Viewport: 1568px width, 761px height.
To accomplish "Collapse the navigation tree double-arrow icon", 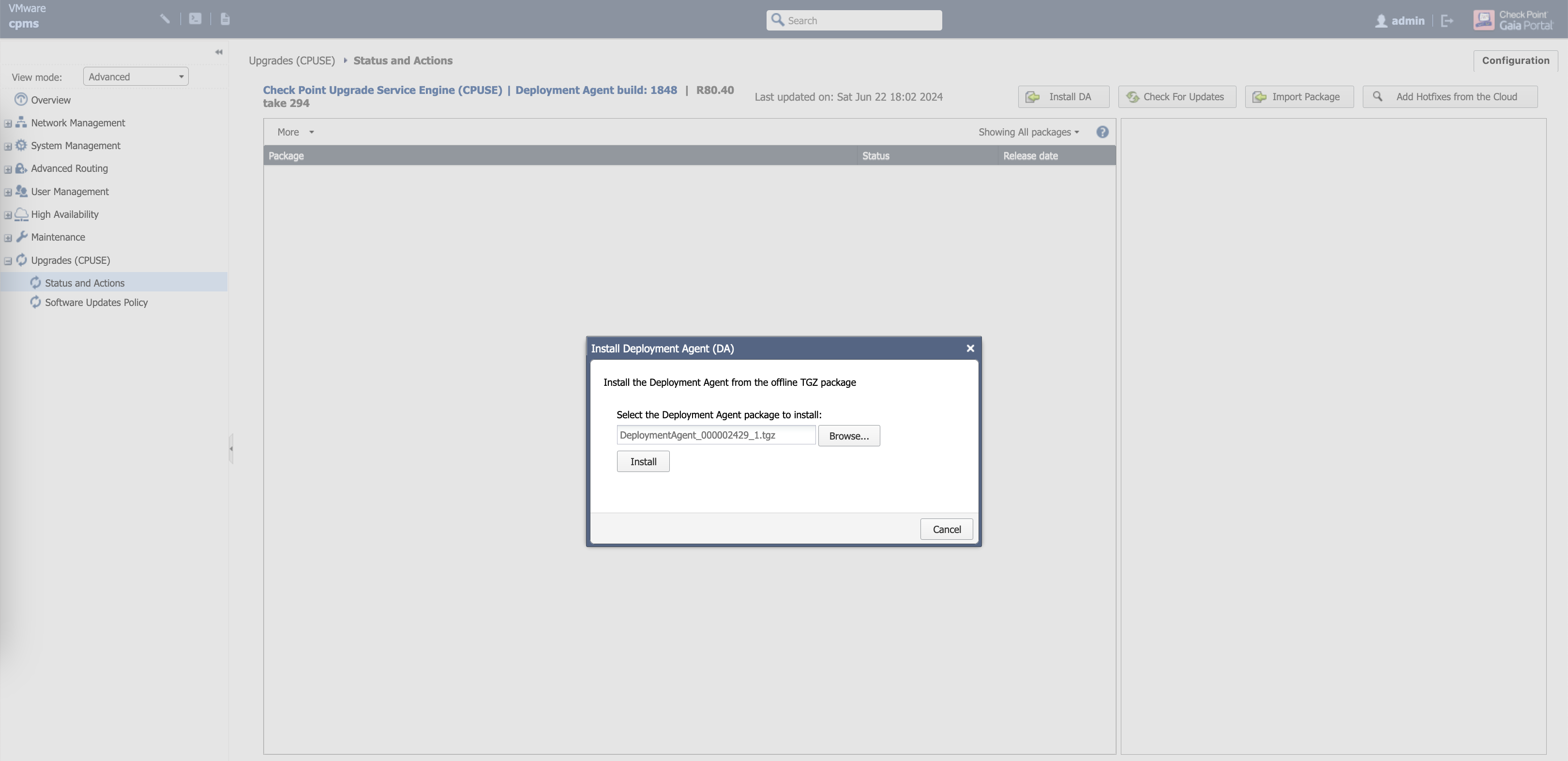I will pyautogui.click(x=219, y=52).
